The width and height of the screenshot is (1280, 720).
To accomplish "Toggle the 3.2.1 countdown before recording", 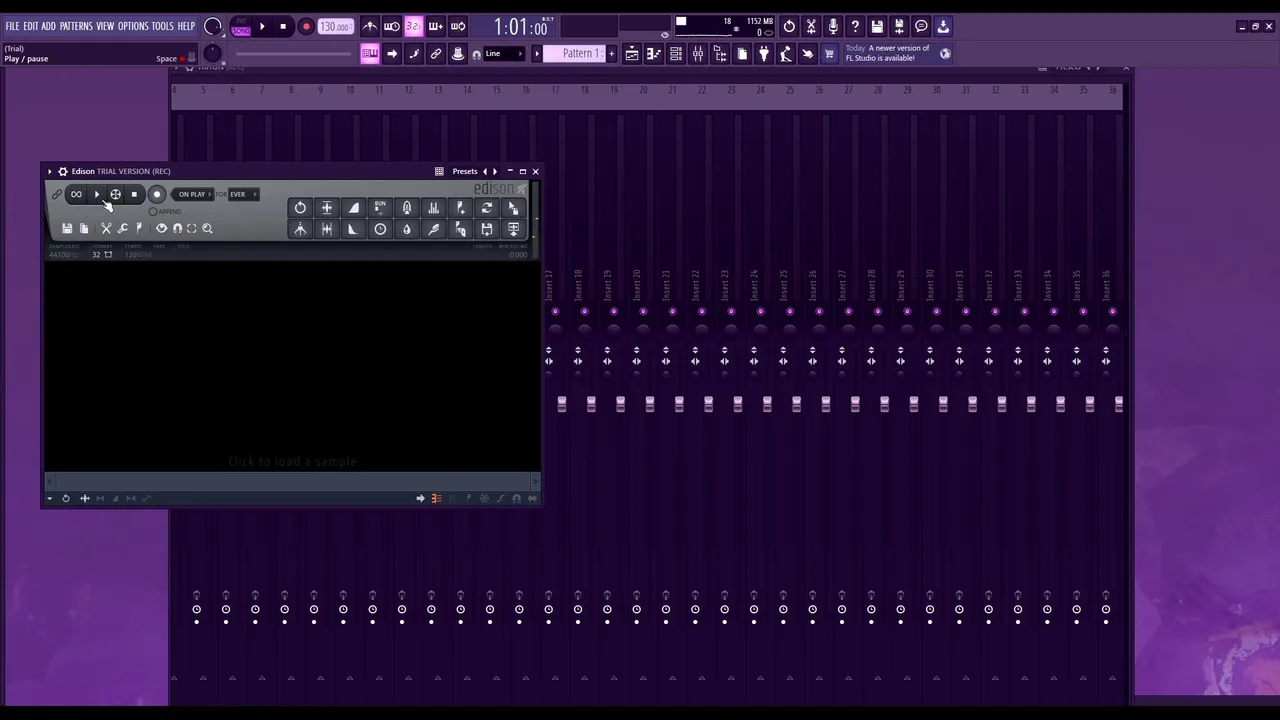I will pyautogui.click(x=414, y=26).
